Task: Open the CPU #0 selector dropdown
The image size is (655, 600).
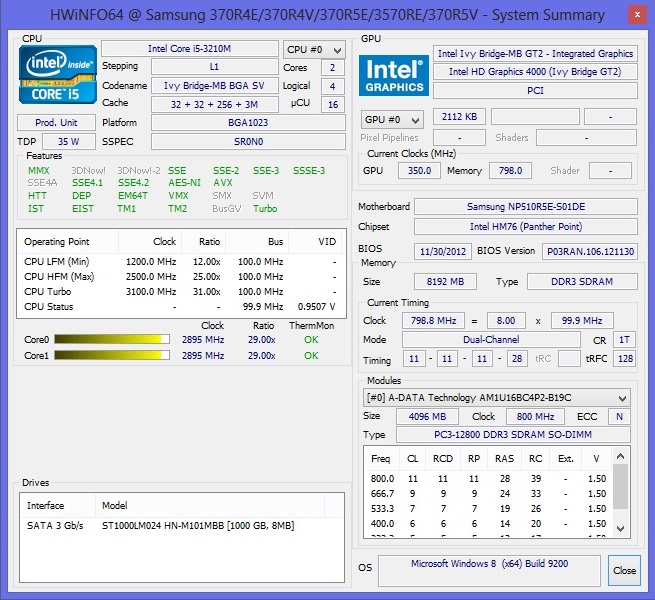Action: (314, 50)
